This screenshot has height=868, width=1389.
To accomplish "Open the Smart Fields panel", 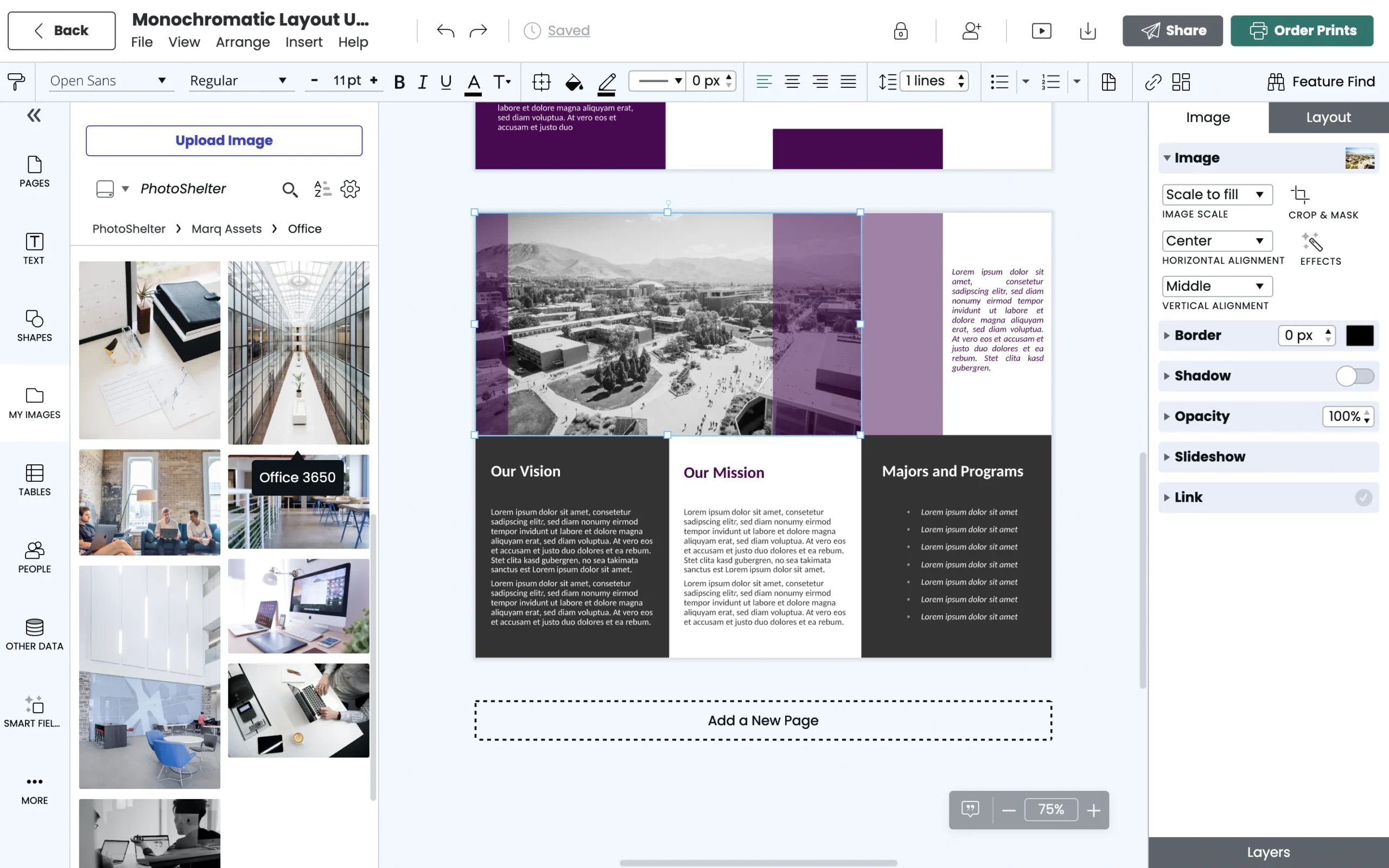I will click(x=34, y=710).
